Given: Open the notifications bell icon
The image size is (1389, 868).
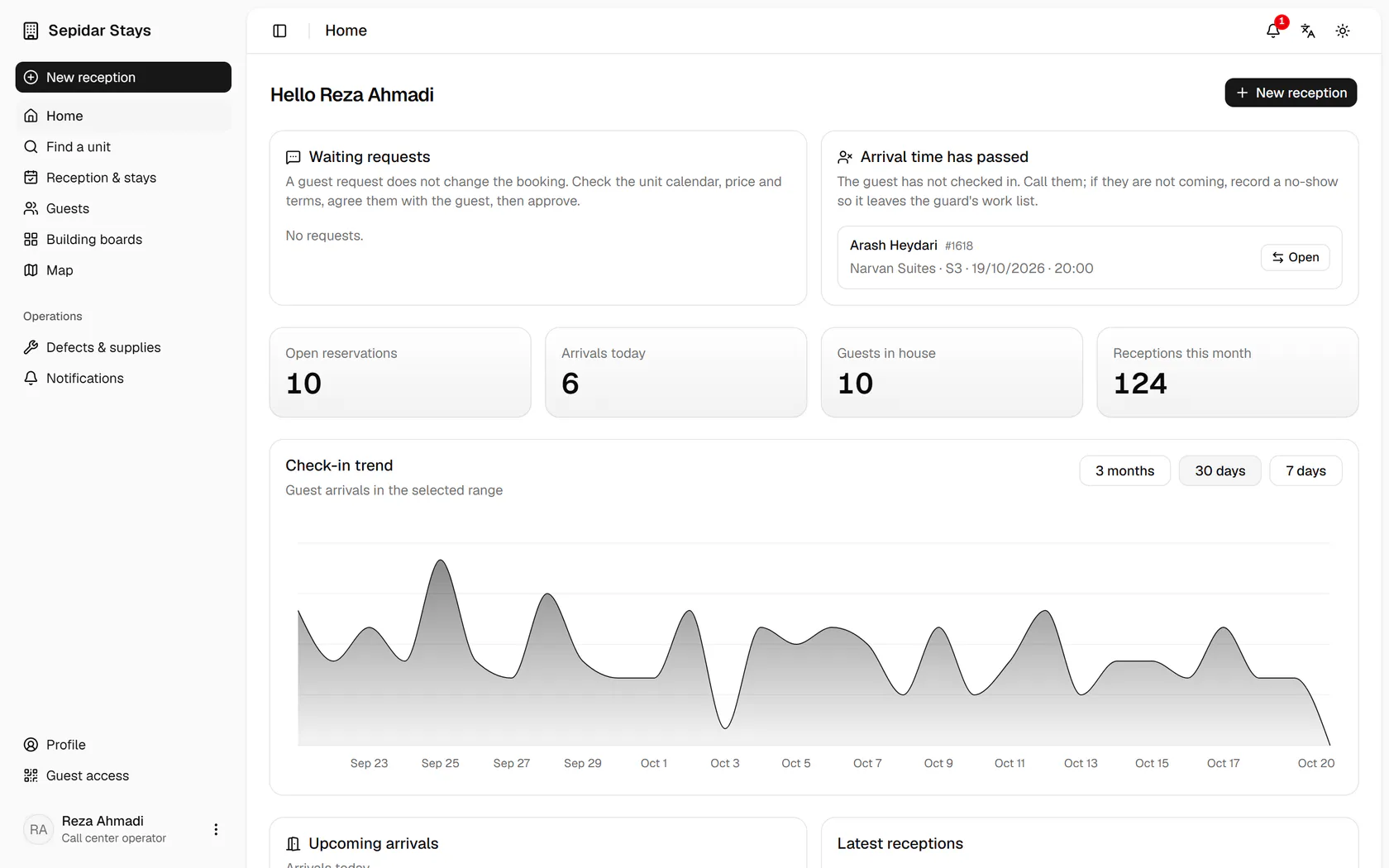Looking at the screenshot, I should (x=1273, y=31).
